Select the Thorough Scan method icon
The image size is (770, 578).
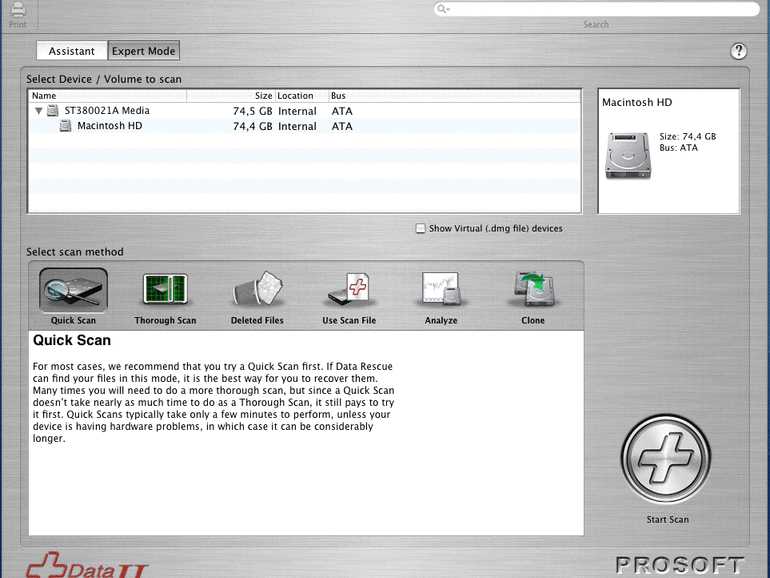coord(165,289)
